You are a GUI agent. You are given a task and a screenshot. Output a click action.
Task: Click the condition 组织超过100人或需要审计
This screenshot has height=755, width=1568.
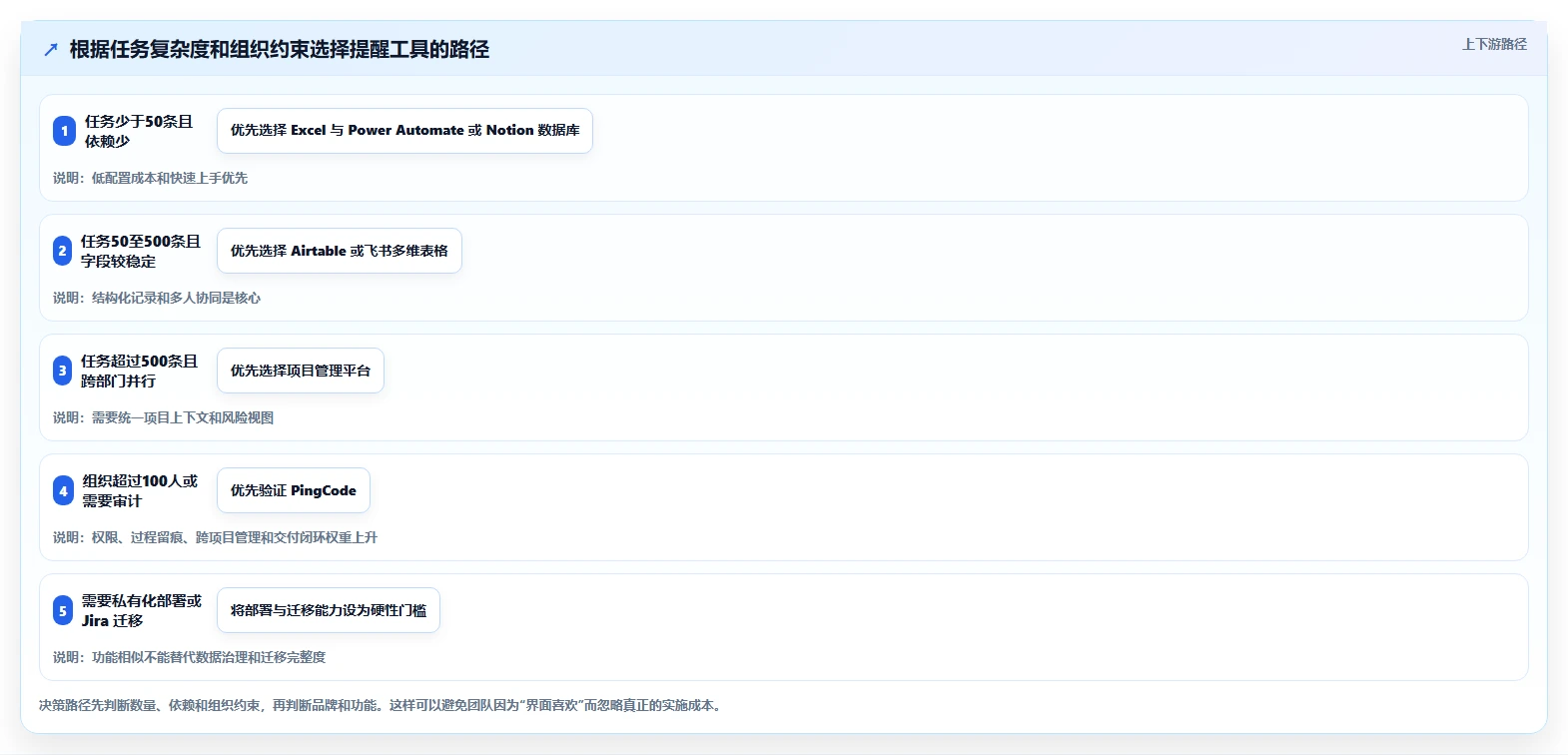pyautogui.click(x=140, y=490)
